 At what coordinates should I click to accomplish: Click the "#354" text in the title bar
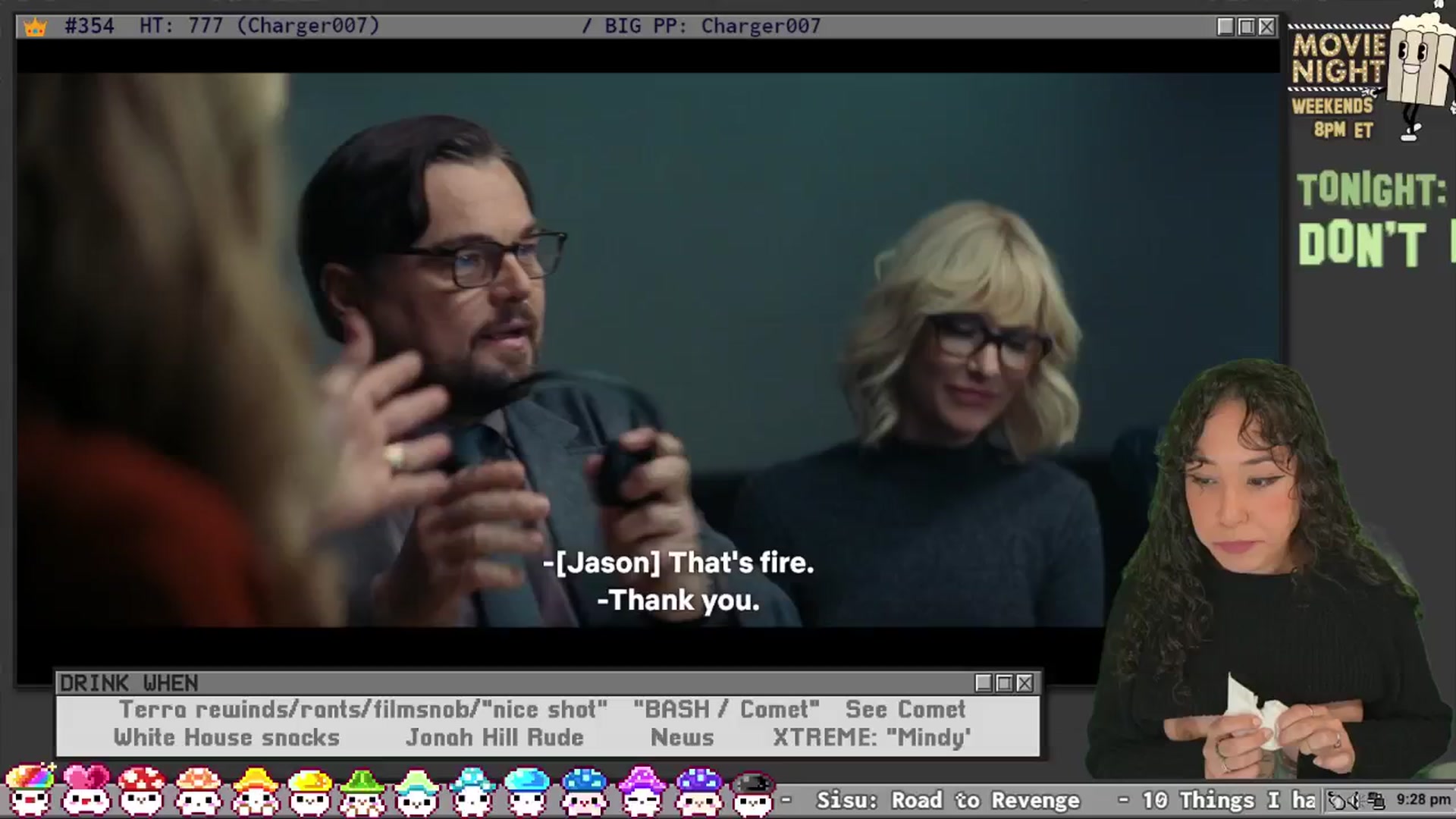pos(89,27)
